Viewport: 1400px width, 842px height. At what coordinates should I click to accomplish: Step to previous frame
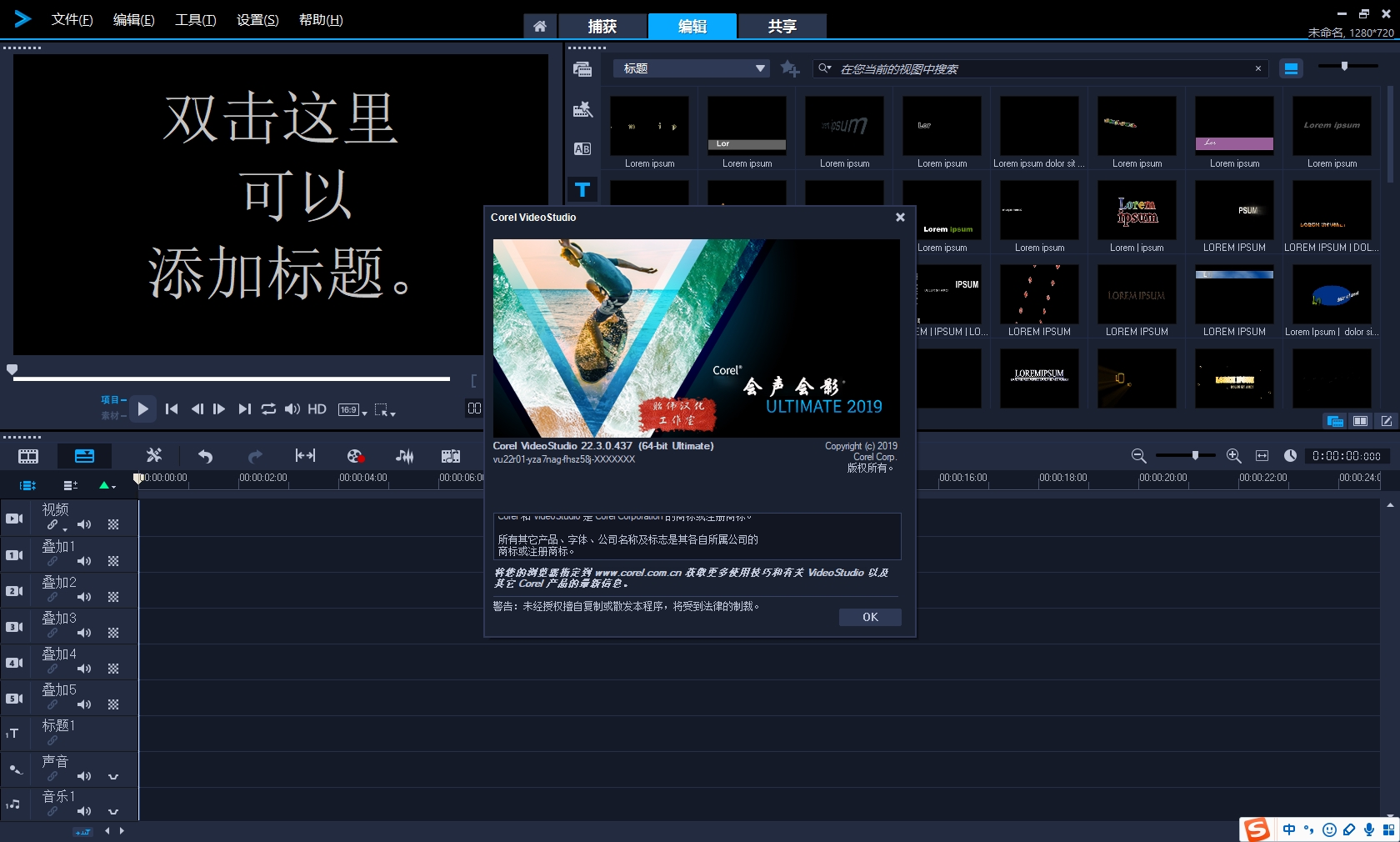[197, 409]
